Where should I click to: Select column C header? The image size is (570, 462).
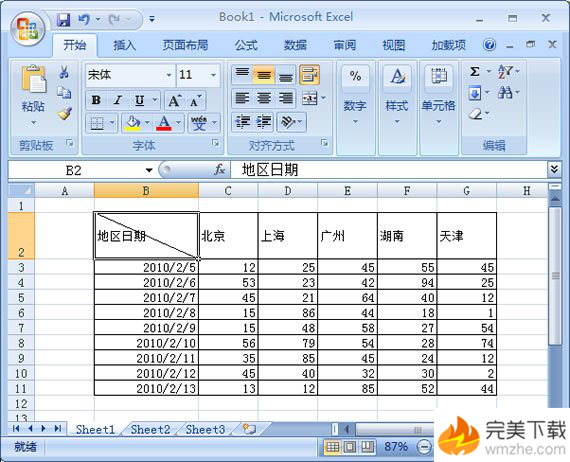pos(228,191)
